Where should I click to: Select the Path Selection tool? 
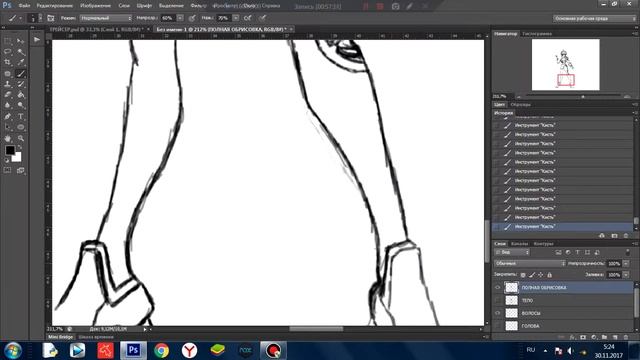pos(8,127)
